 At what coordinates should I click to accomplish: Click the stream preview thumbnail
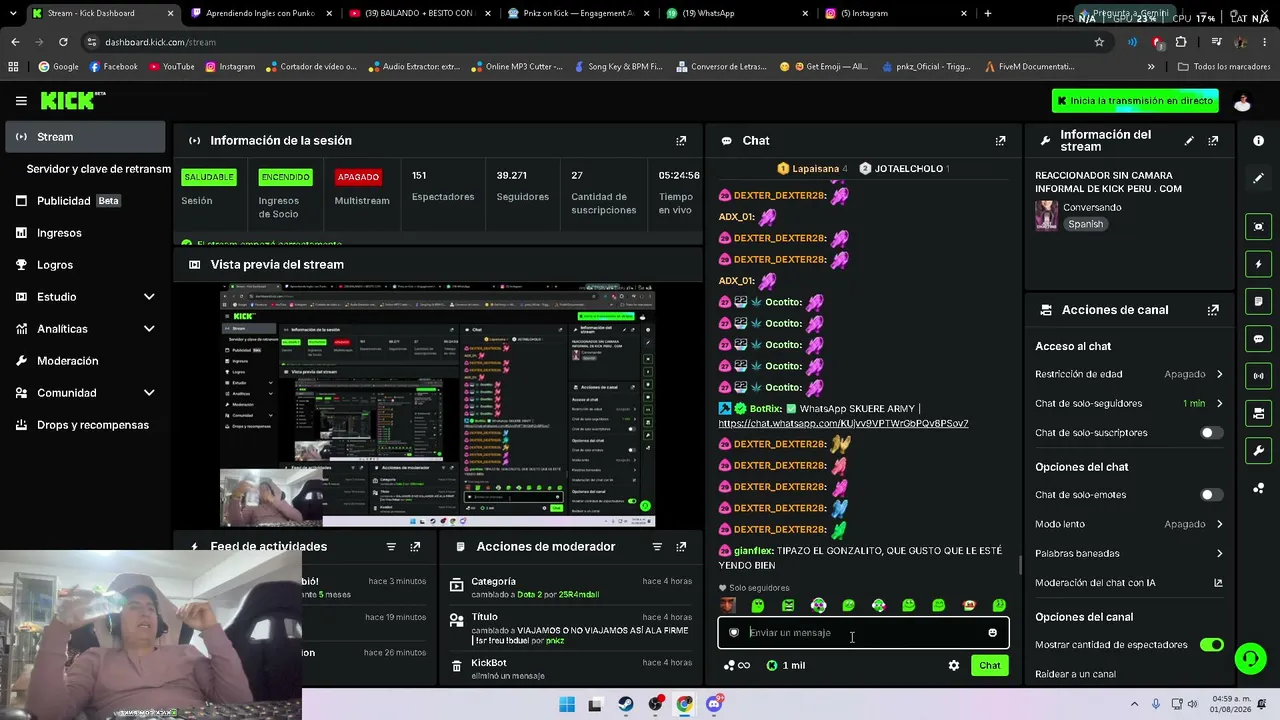click(x=437, y=405)
